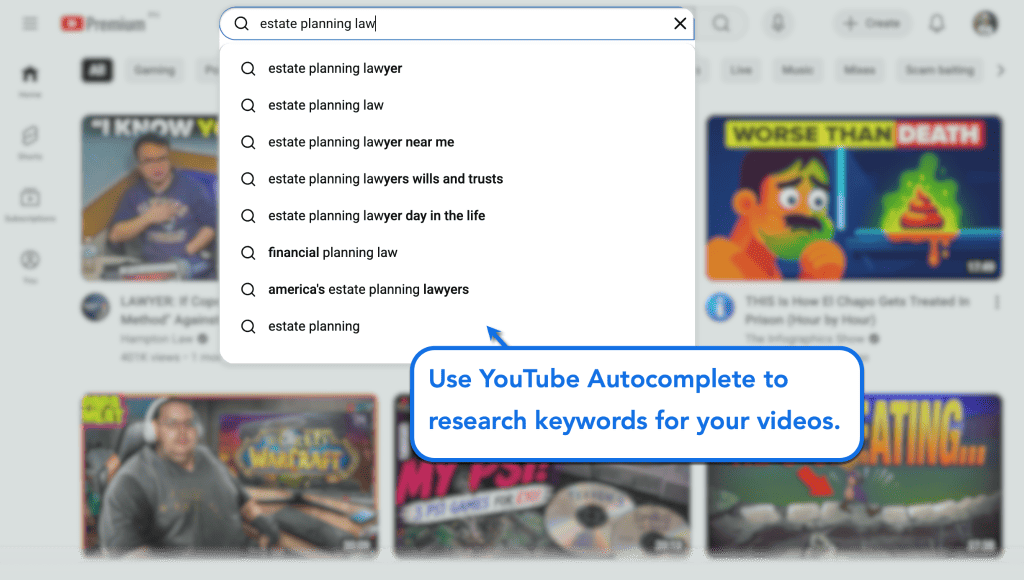This screenshot has height=580, width=1024.
Task: Open El Chapo video title link
Action: (857, 310)
